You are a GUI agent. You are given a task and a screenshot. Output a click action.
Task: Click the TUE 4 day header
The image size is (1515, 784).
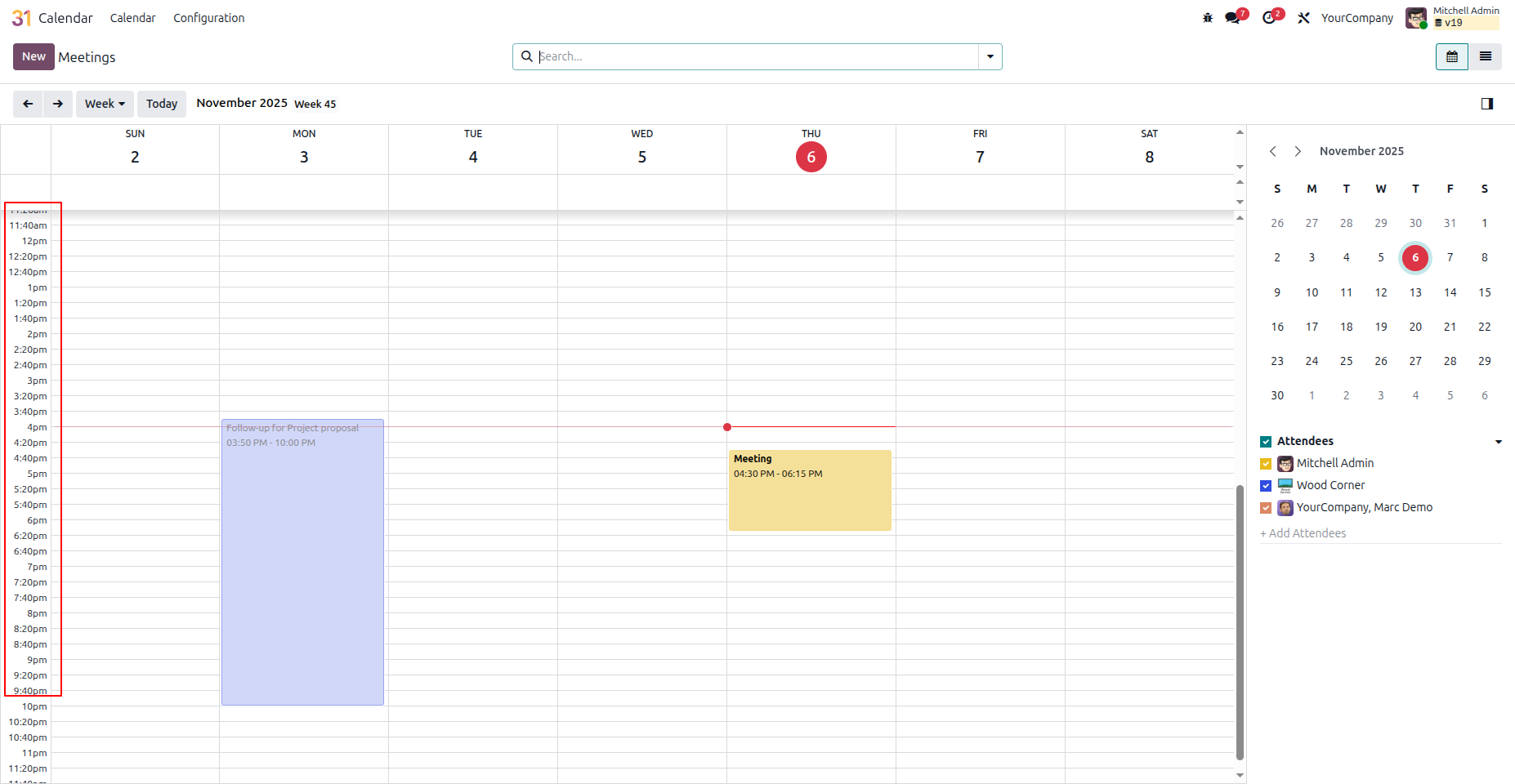[x=473, y=149]
